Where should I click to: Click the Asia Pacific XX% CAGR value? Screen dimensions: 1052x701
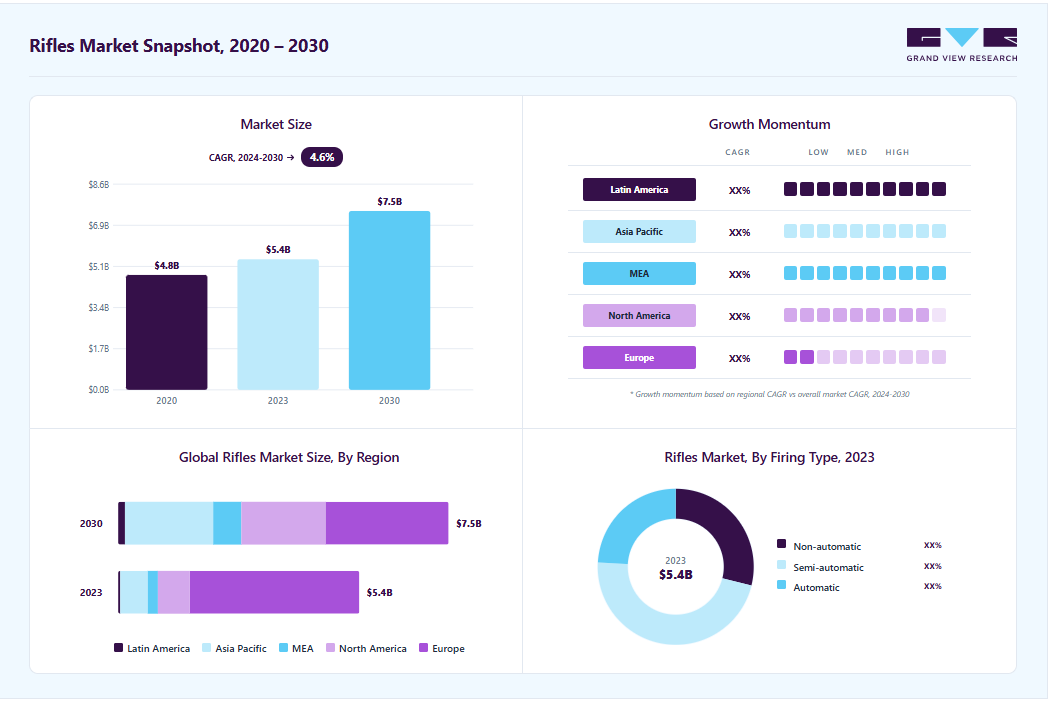pyautogui.click(x=739, y=233)
